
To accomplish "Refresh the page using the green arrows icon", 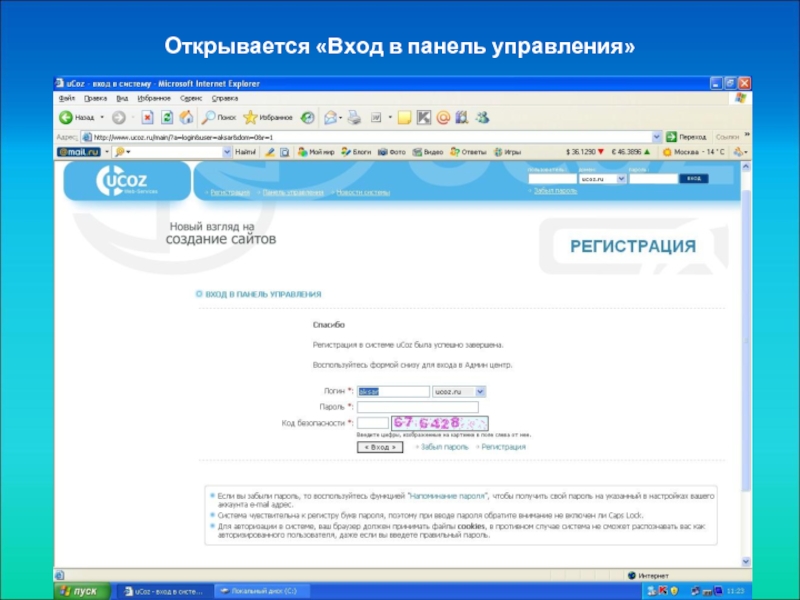I will (166, 118).
